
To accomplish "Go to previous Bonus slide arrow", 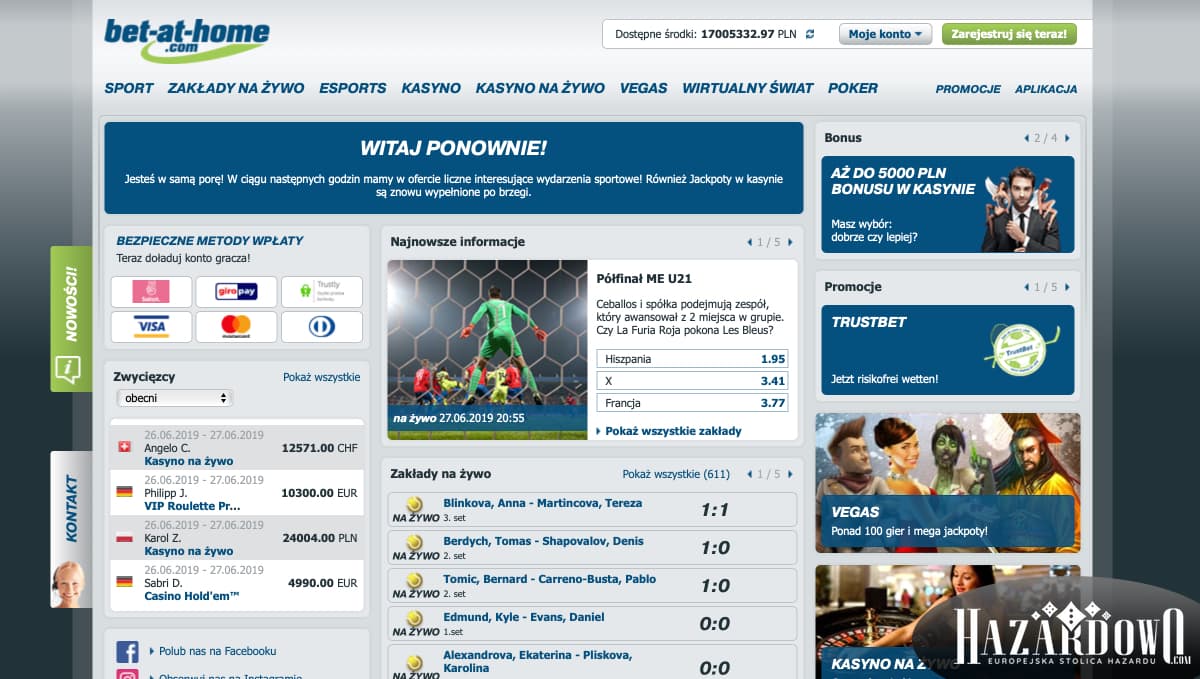I will 1026,138.
